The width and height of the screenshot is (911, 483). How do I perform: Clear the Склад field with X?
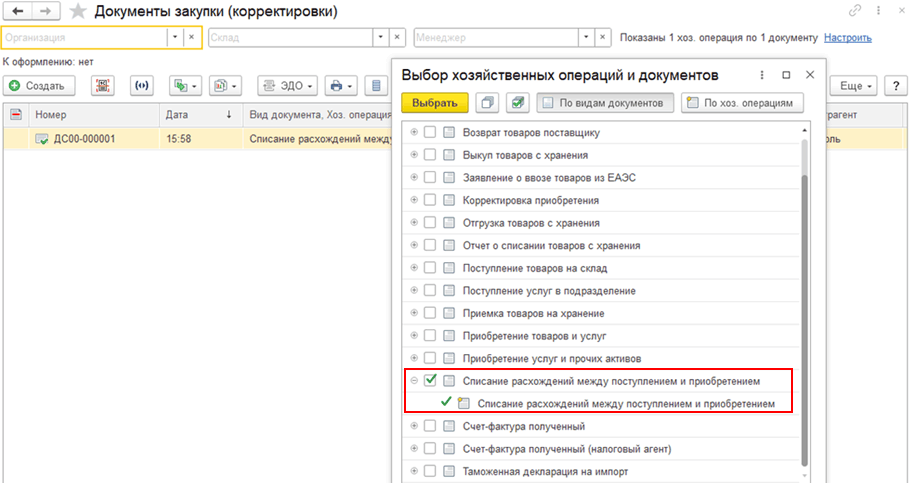coord(396,37)
